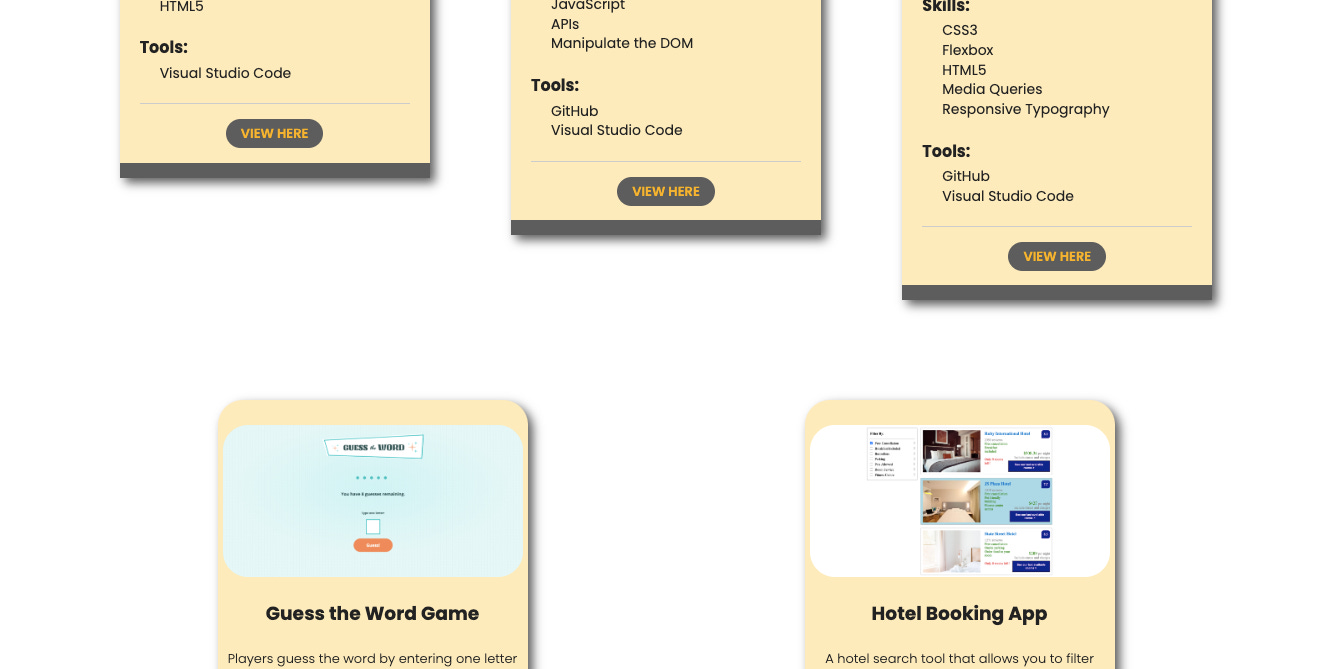This screenshot has width=1326, height=669.
Task: Click the 'Manipulate the DOM' skill text
Action: (x=622, y=43)
